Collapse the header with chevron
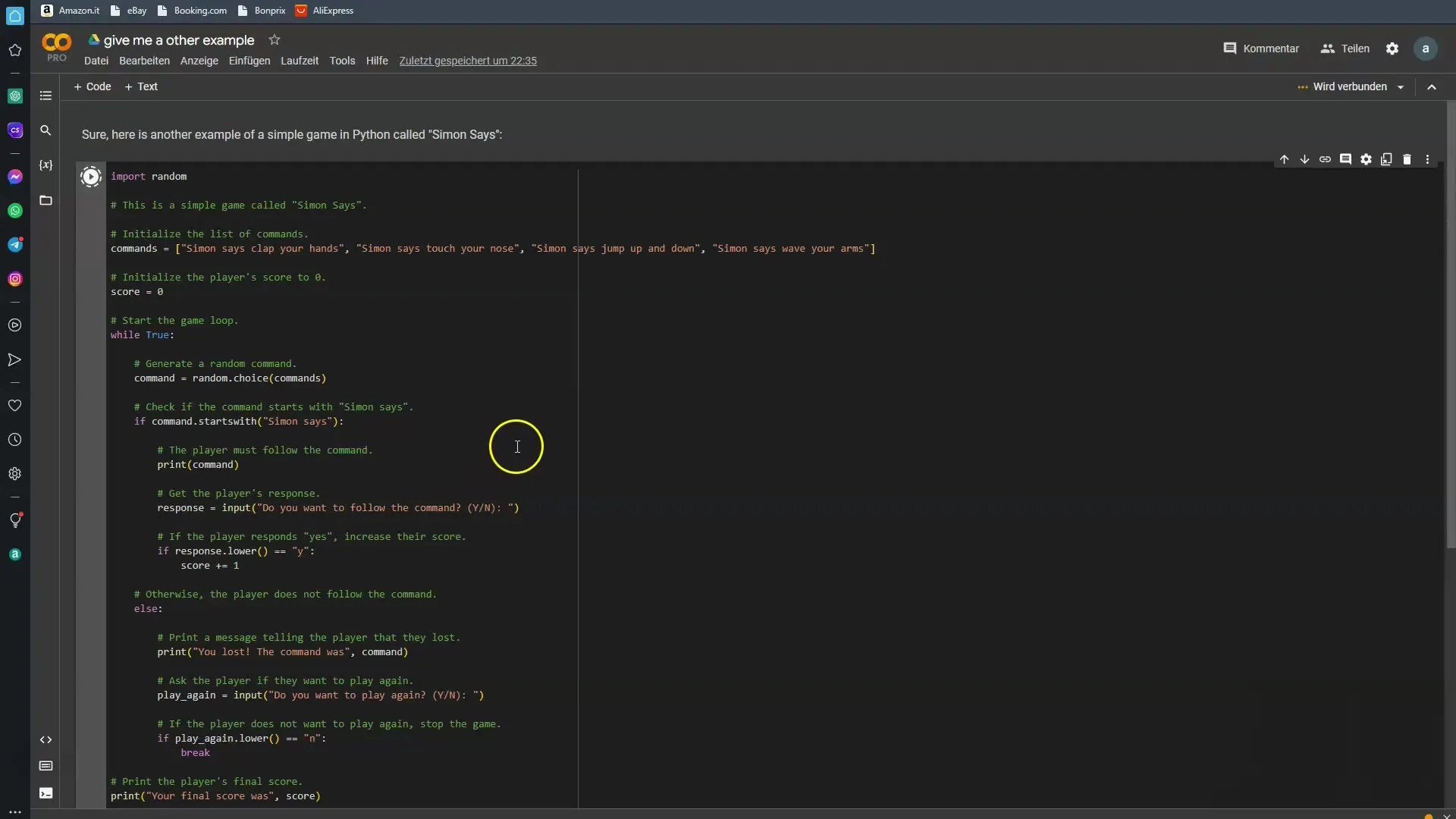The height and width of the screenshot is (819, 1456). [1432, 87]
